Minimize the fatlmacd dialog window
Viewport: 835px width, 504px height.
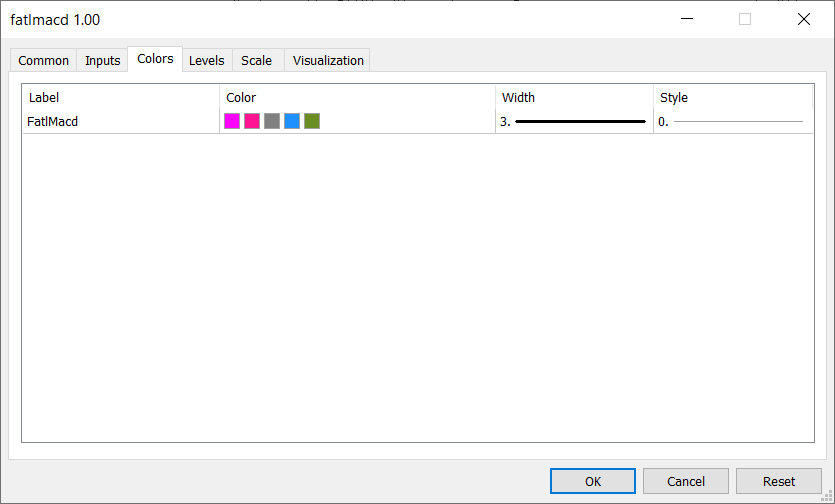click(x=687, y=19)
